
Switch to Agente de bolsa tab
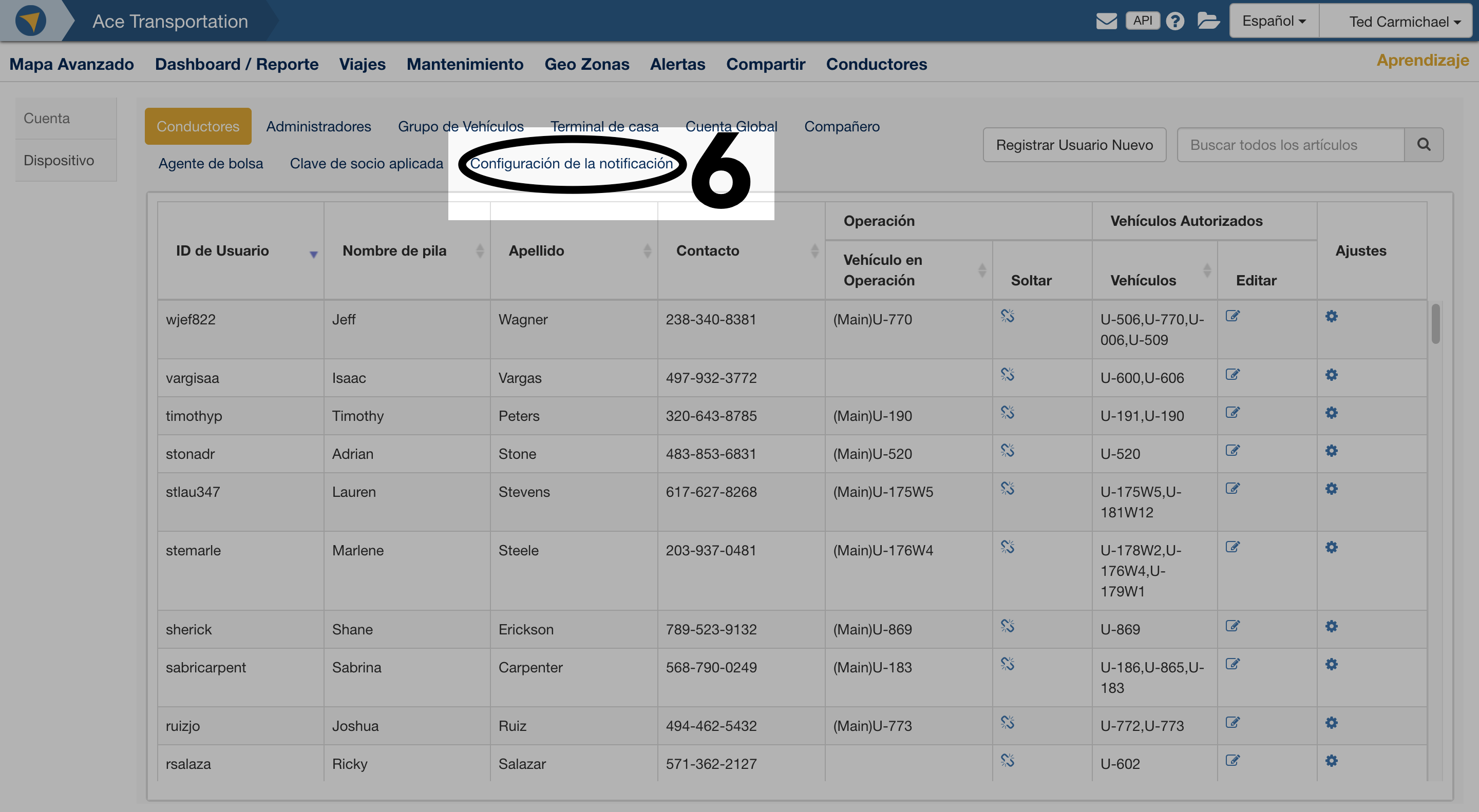(211, 164)
